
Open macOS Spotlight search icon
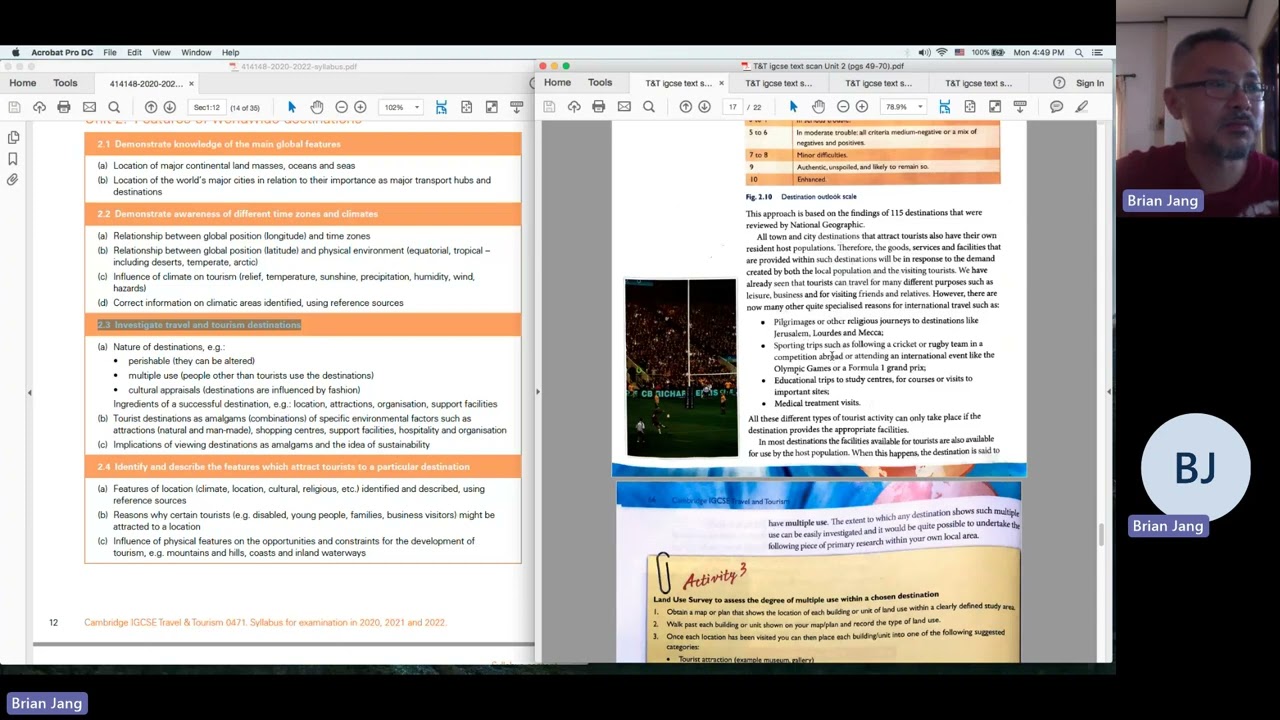click(1079, 52)
